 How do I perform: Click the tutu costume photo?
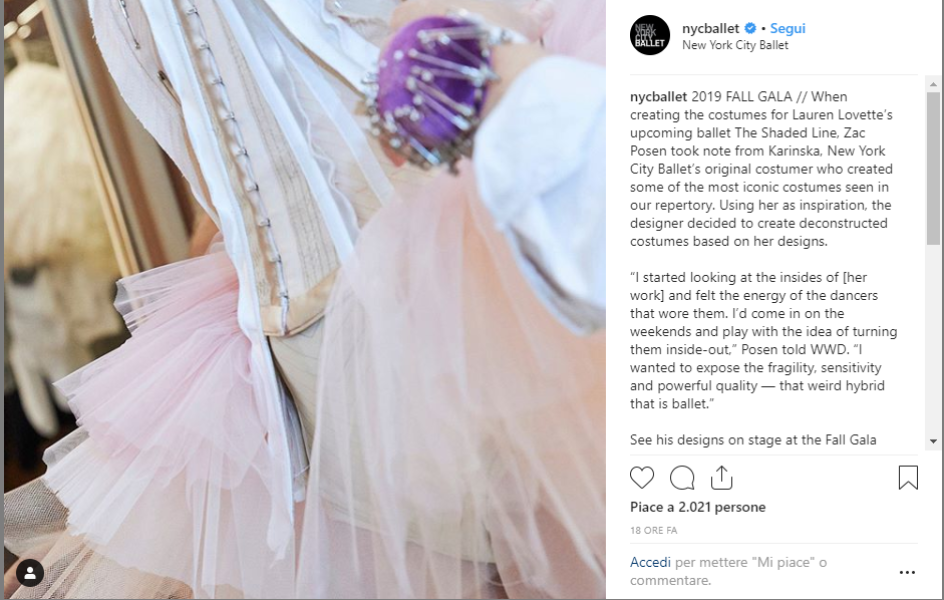click(x=305, y=299)
